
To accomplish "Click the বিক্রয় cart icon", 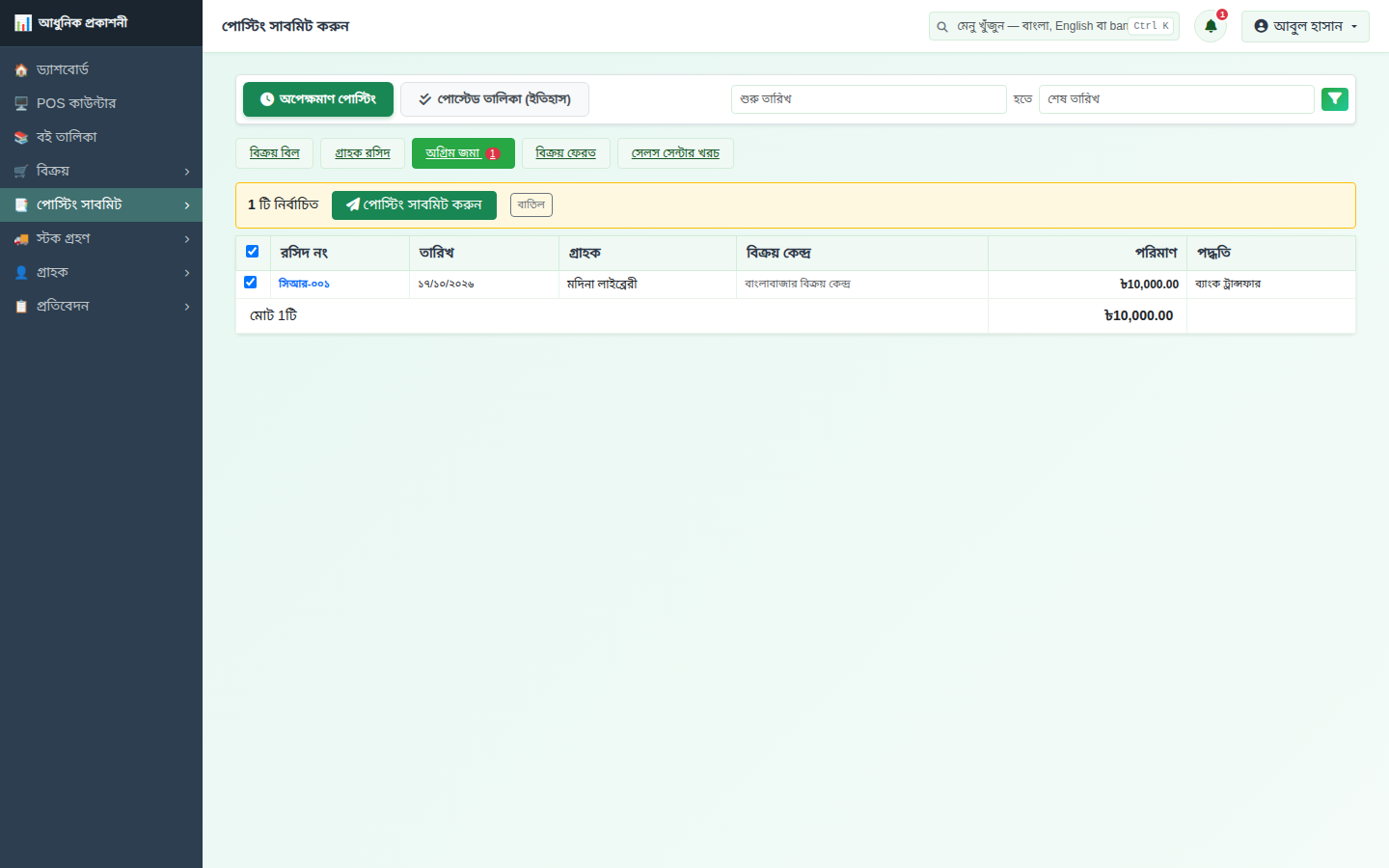I will pyautogui.click(x=21, y=172).
